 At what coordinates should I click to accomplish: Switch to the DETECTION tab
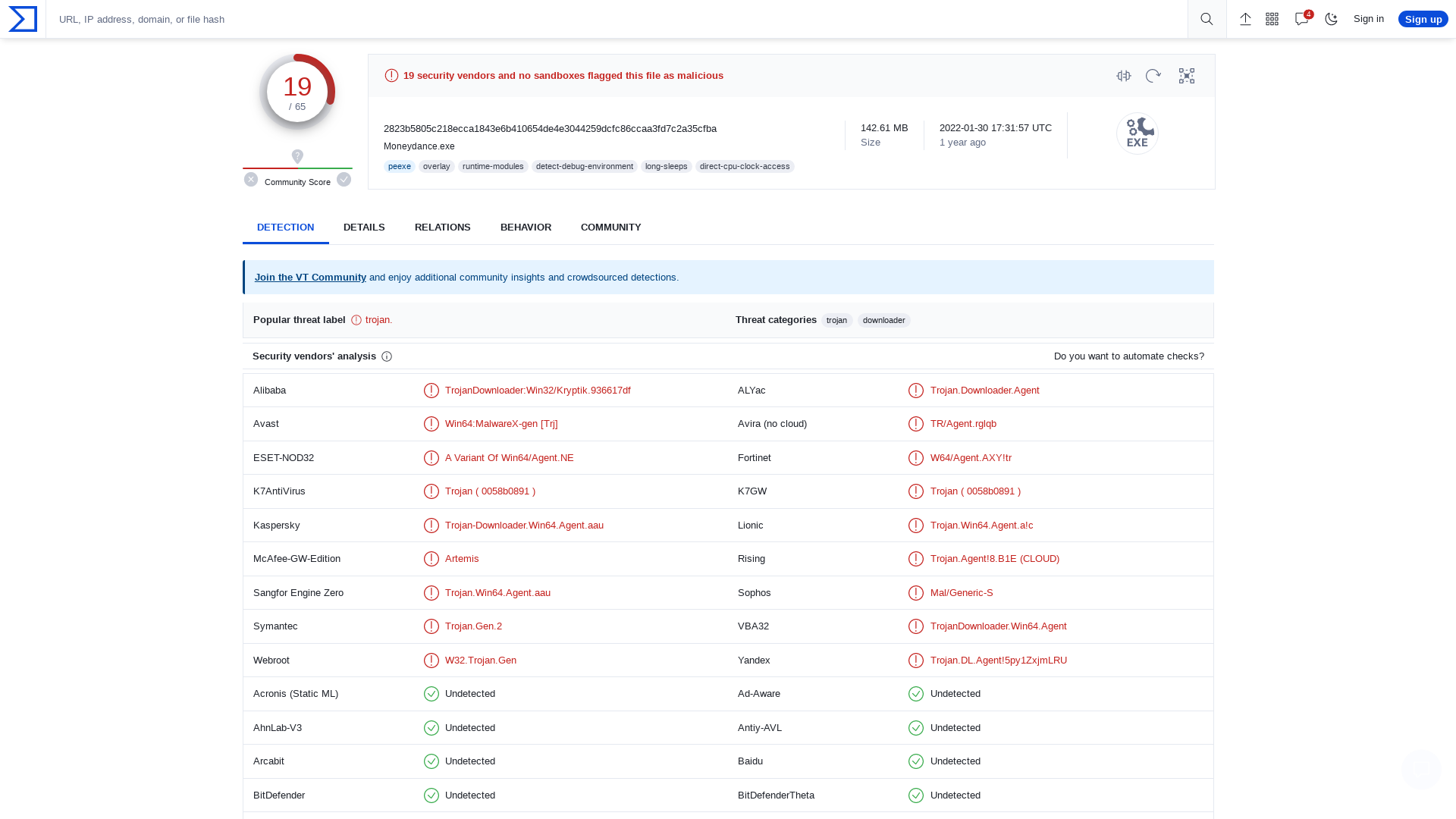coord(285,227)
